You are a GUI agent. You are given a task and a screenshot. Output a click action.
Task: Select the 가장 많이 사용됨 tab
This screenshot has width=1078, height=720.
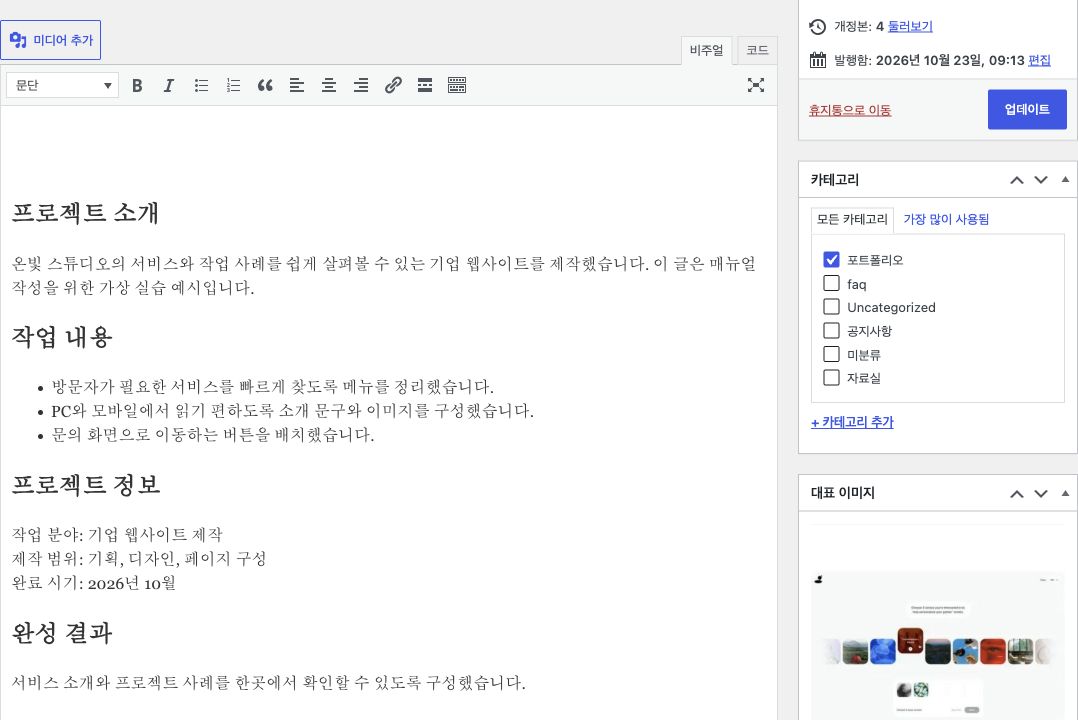coord(946,219)
